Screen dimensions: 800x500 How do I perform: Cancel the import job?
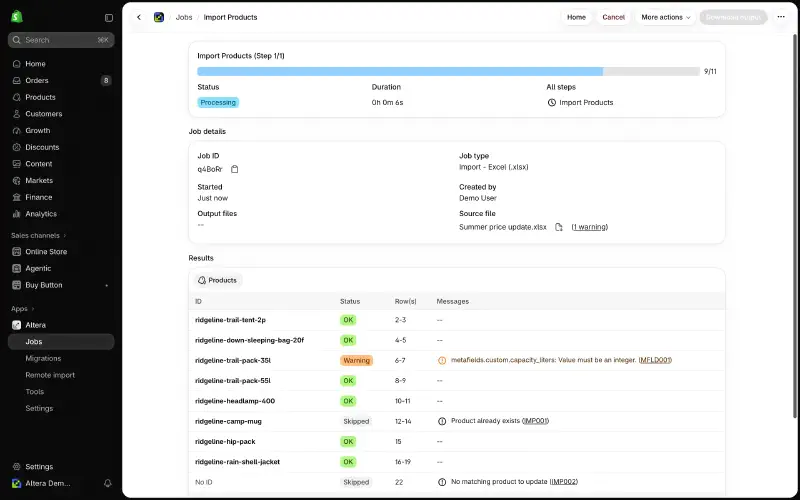pos(613,17)
